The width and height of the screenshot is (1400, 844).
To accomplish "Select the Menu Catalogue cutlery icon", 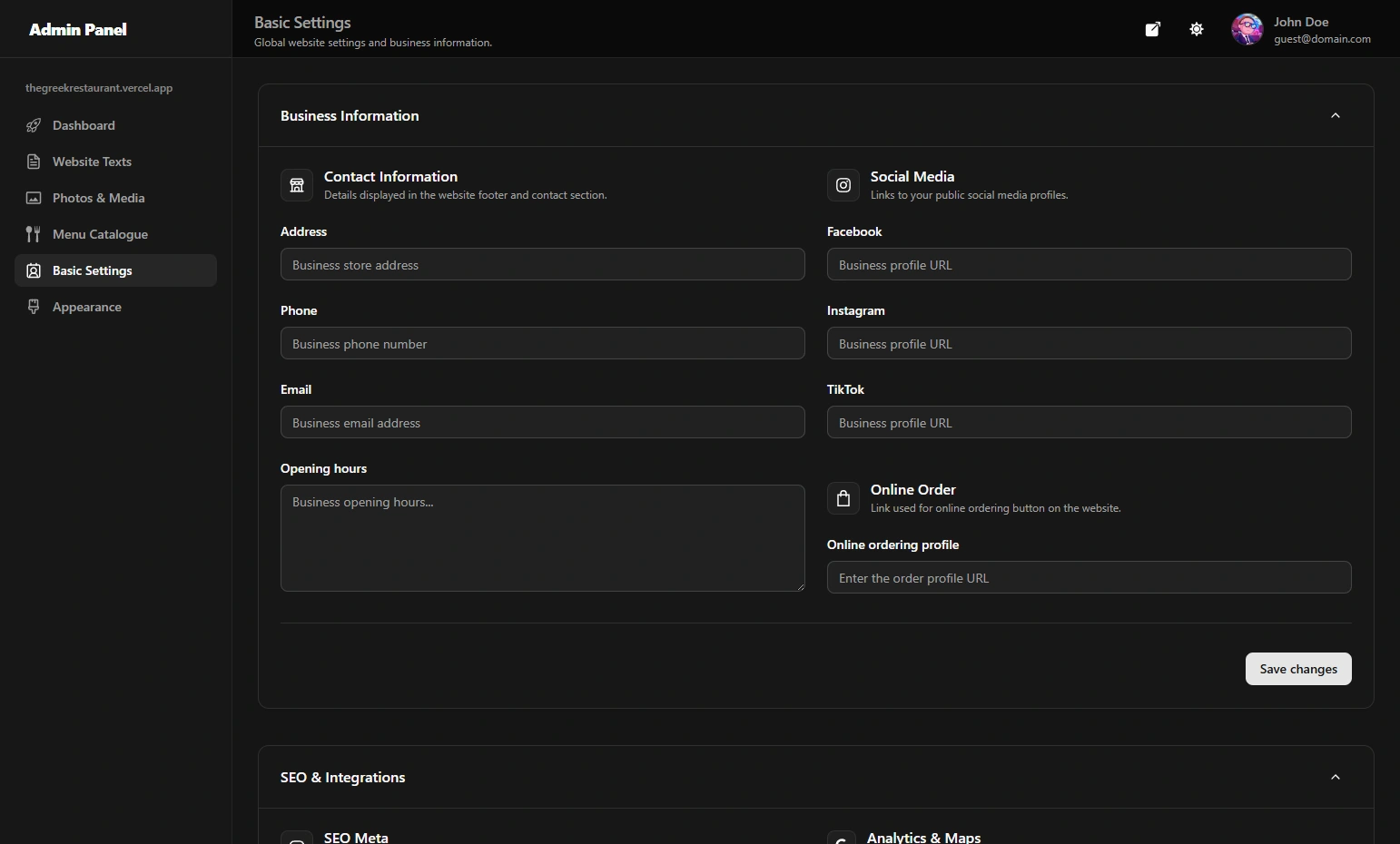I will (x=34, y=234).
